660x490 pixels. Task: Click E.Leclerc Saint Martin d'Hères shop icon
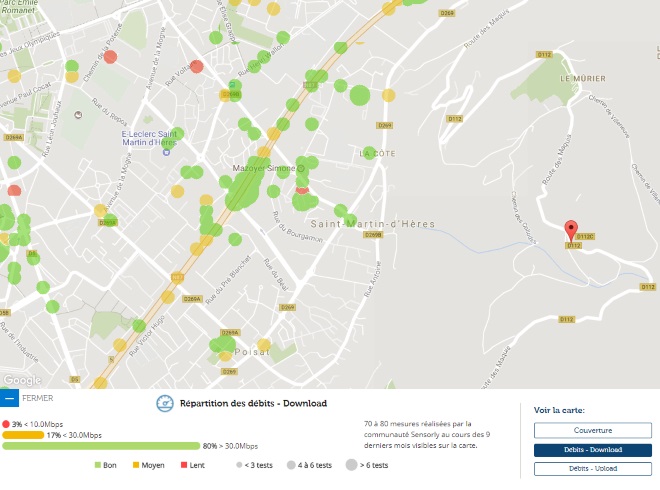point(166,152)
